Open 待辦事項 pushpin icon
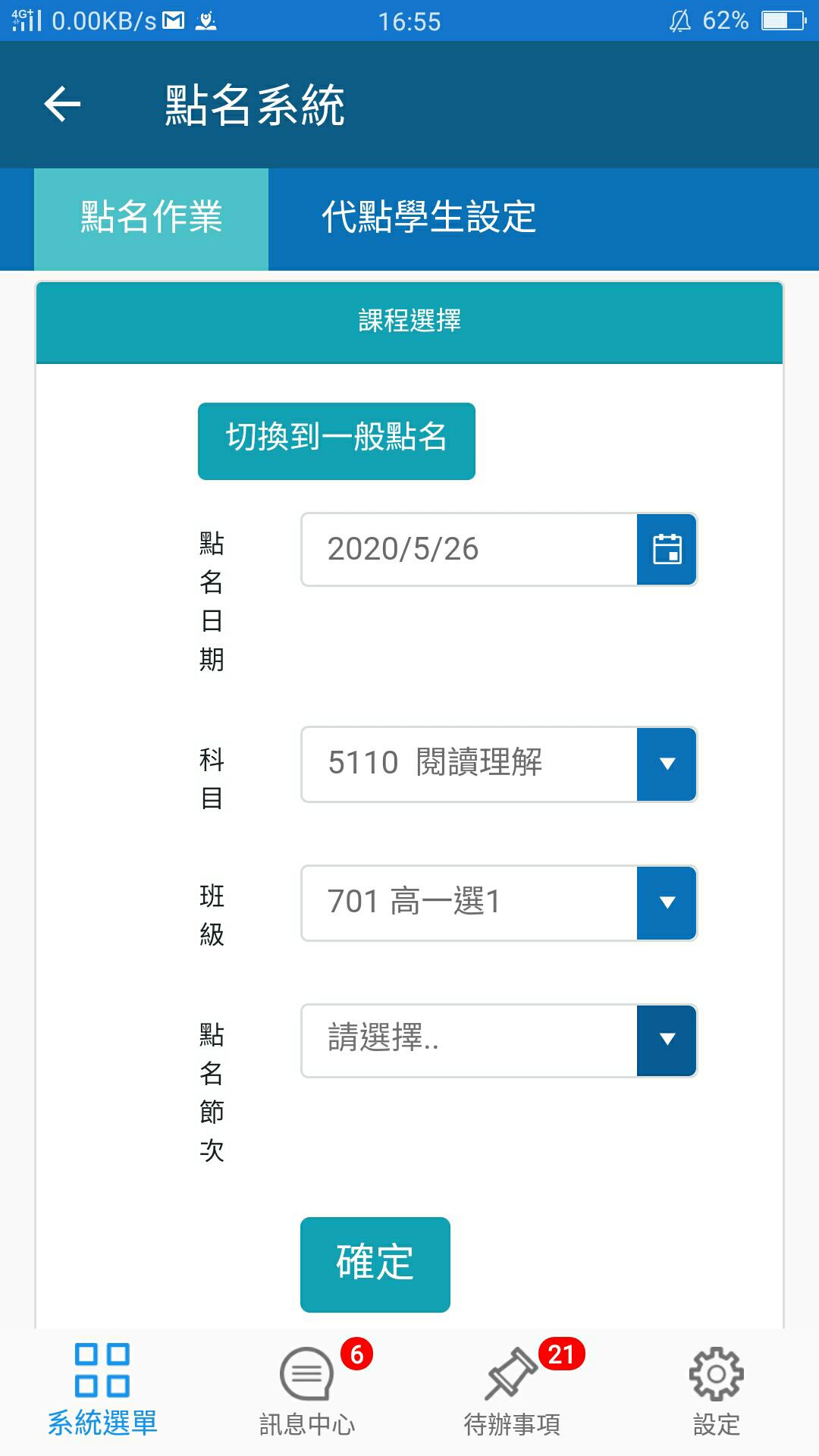This screenshot has height=1456, width=819. click(511, 1373)
